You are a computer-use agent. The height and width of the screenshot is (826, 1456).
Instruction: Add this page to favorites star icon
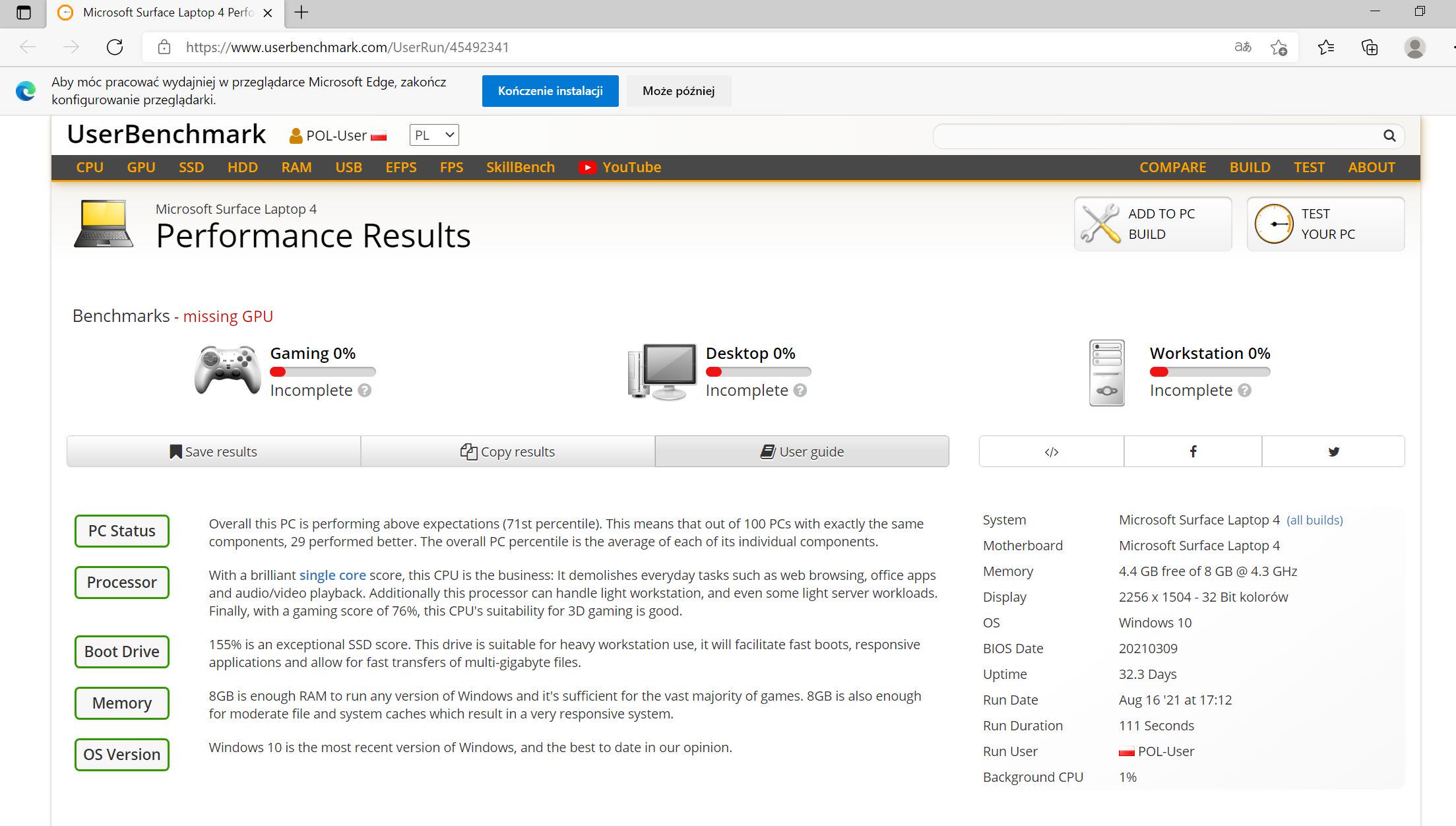tap(1279, 47)
